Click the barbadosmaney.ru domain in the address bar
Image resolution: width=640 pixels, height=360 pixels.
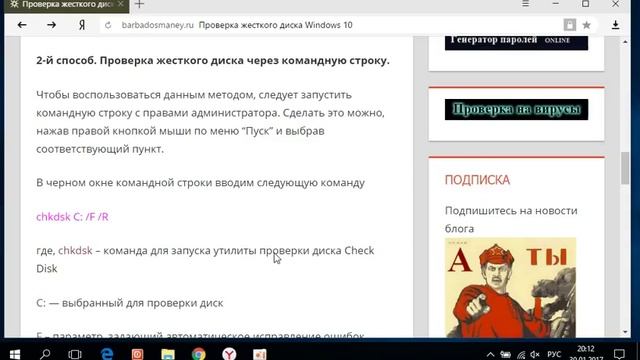pos(158,25)
